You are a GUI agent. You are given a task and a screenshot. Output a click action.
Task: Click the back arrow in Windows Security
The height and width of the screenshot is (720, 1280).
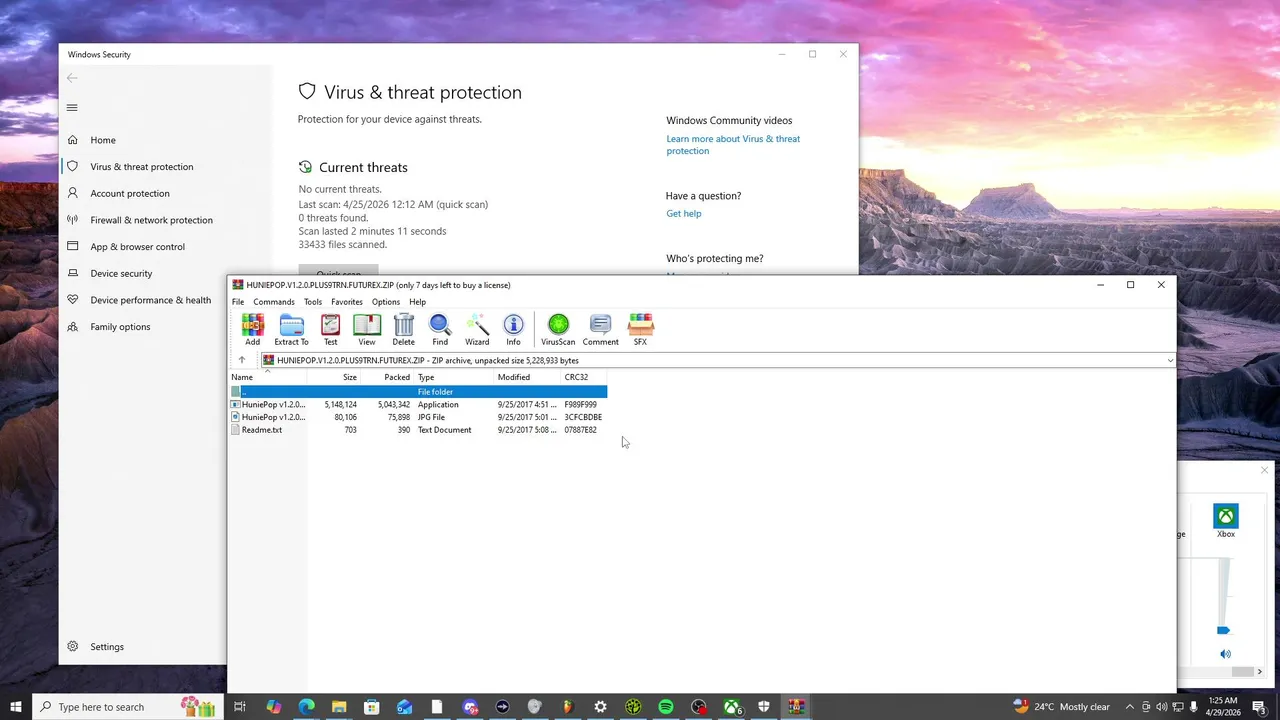(x=72, y=78)
